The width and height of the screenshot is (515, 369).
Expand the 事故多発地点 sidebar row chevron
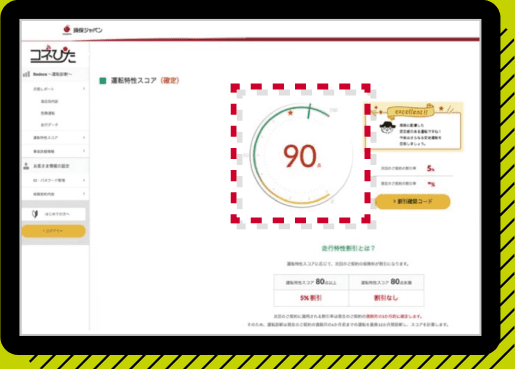(84, 151)
